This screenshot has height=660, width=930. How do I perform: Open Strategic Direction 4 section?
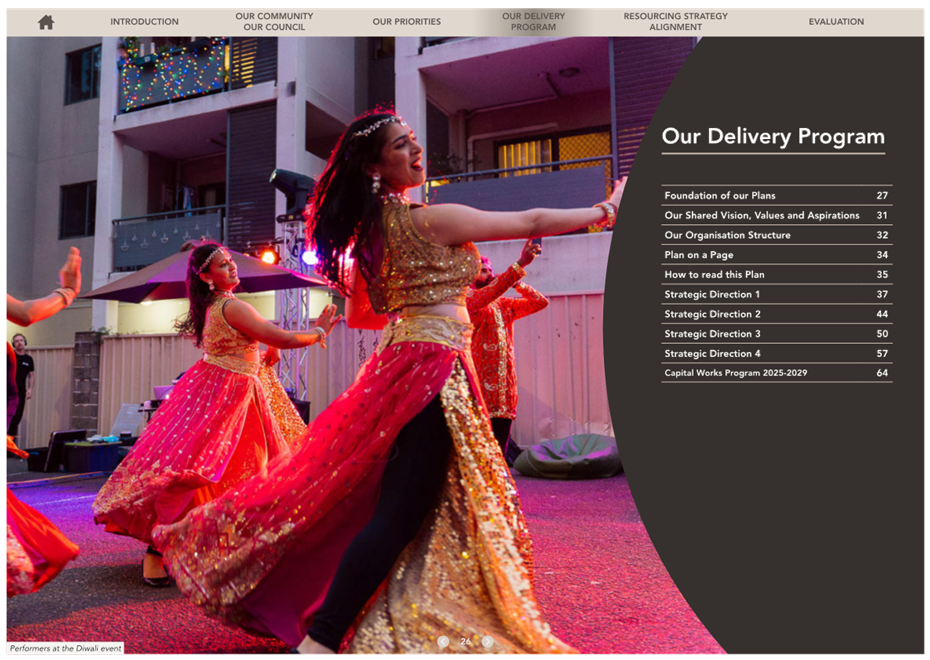(776, 353)
